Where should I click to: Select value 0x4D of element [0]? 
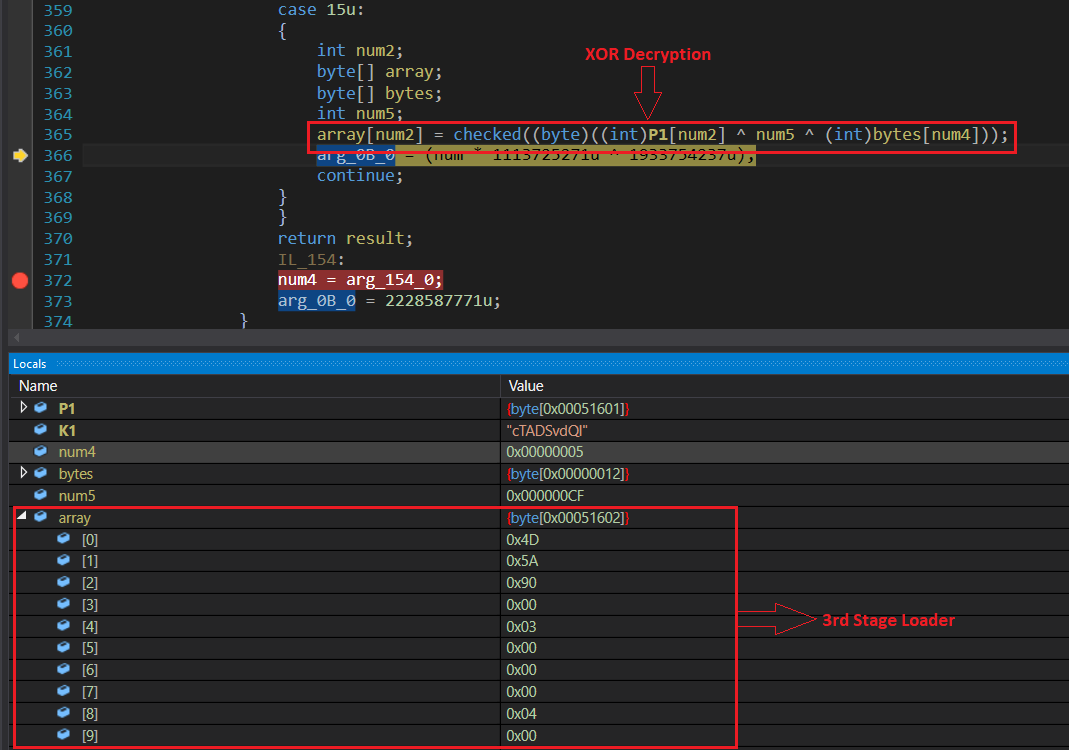pyautogui.click(x=523, y=540)
